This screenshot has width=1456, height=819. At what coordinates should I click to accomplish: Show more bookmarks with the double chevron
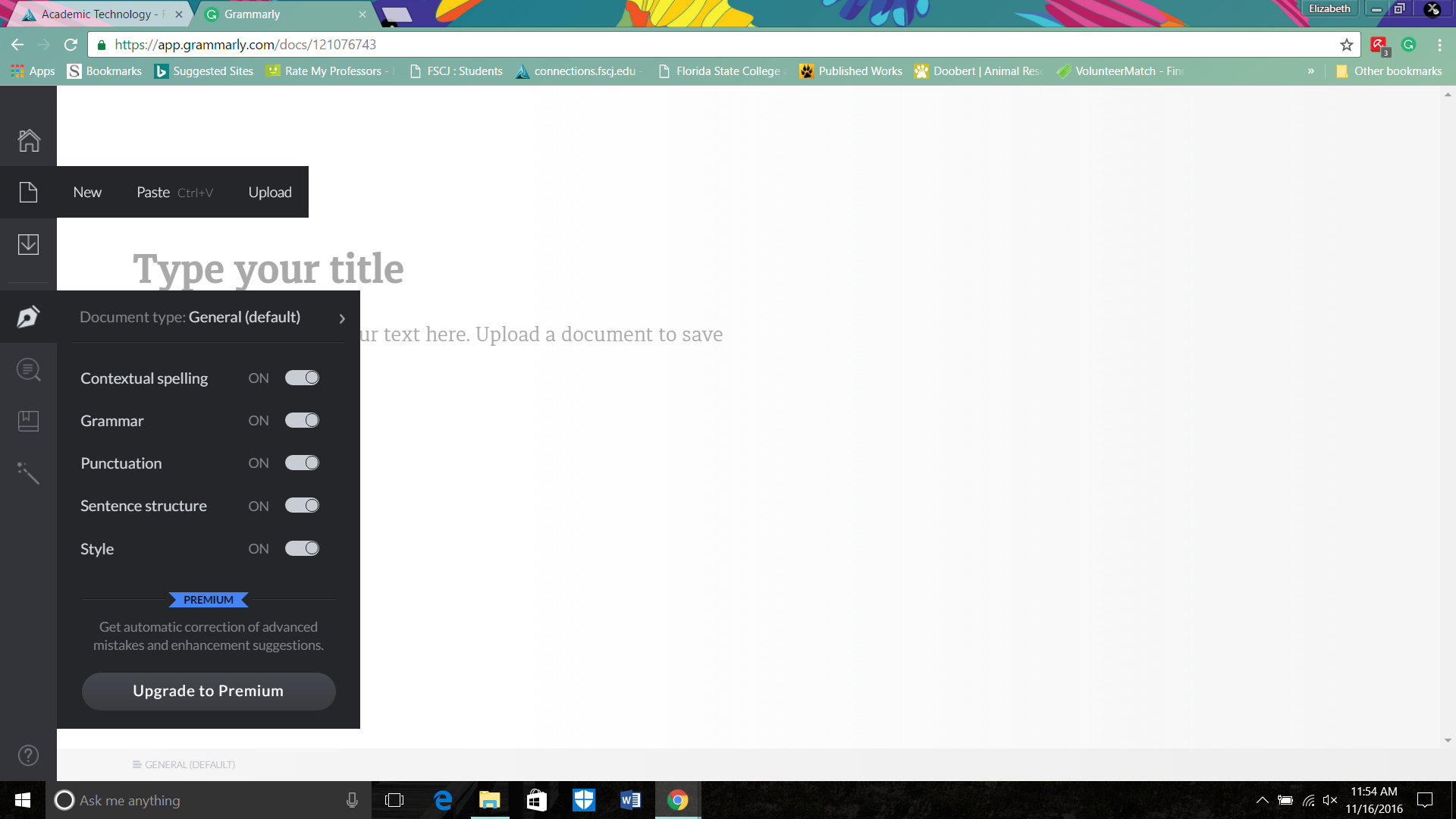(1310, 71)
